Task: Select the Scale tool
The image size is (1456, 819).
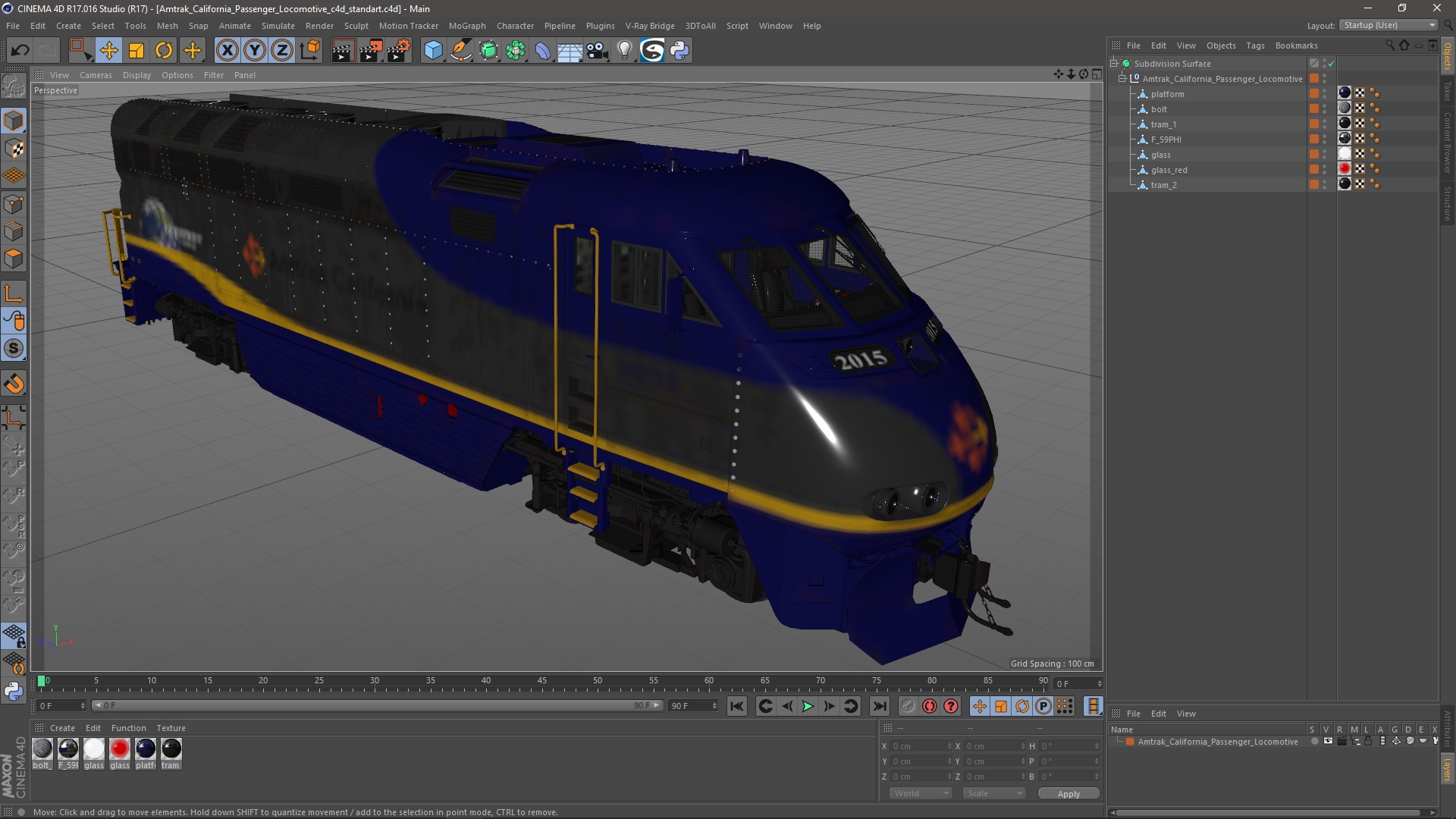Action: [x=136, y=51]
